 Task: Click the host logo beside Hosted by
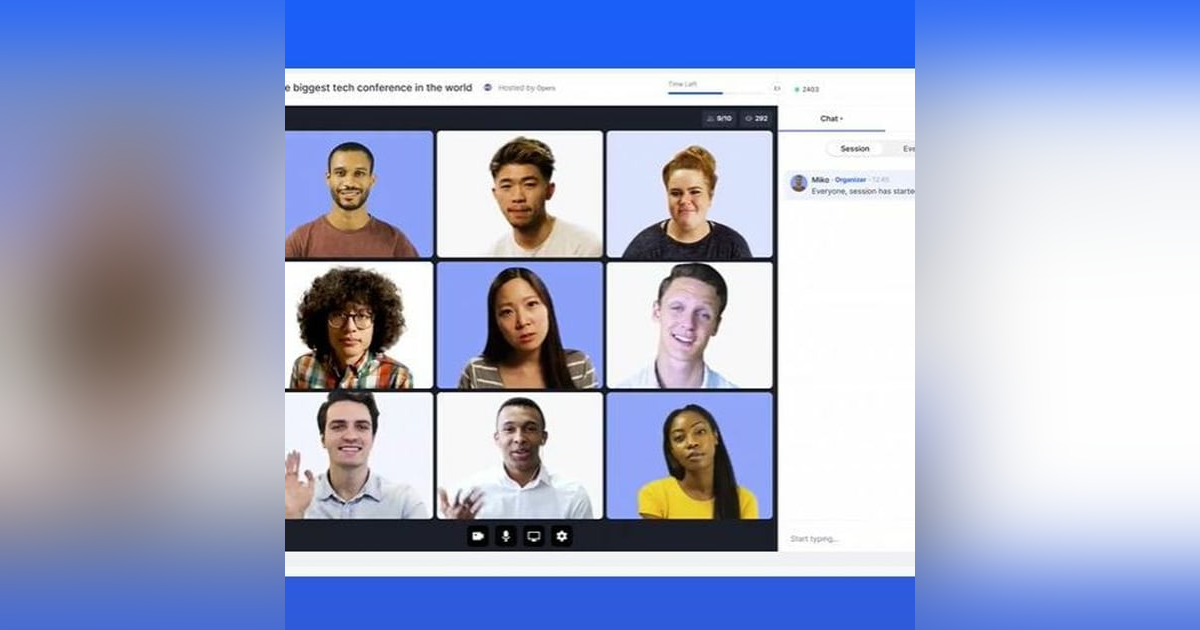[488, 88]
